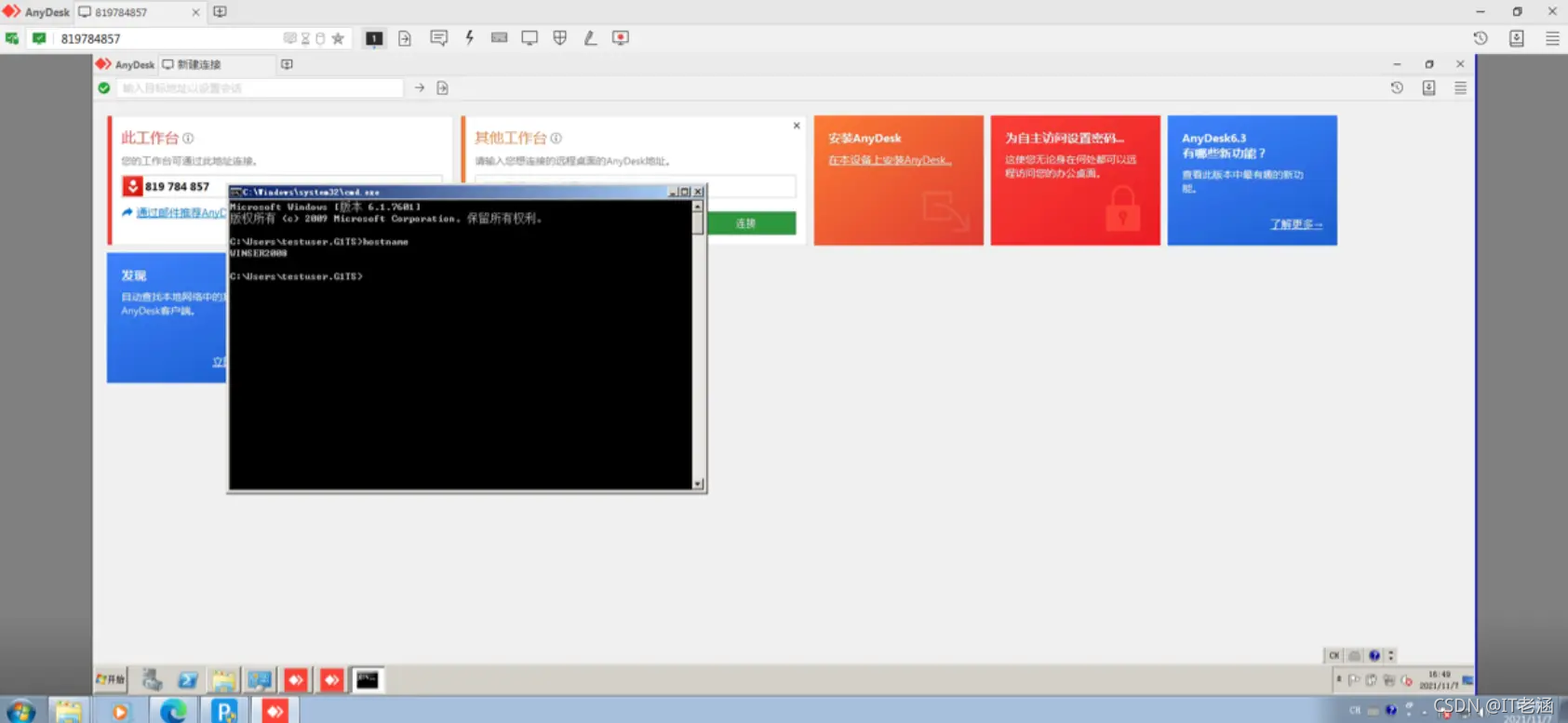This screenshot has height=723, width=1568.
Task: Click file transfer icon beside remote address field
Action: (443, 87)
